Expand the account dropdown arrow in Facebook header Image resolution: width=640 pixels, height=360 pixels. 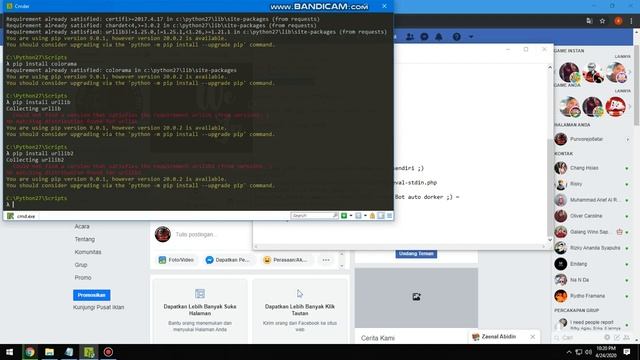coord(471,37)
